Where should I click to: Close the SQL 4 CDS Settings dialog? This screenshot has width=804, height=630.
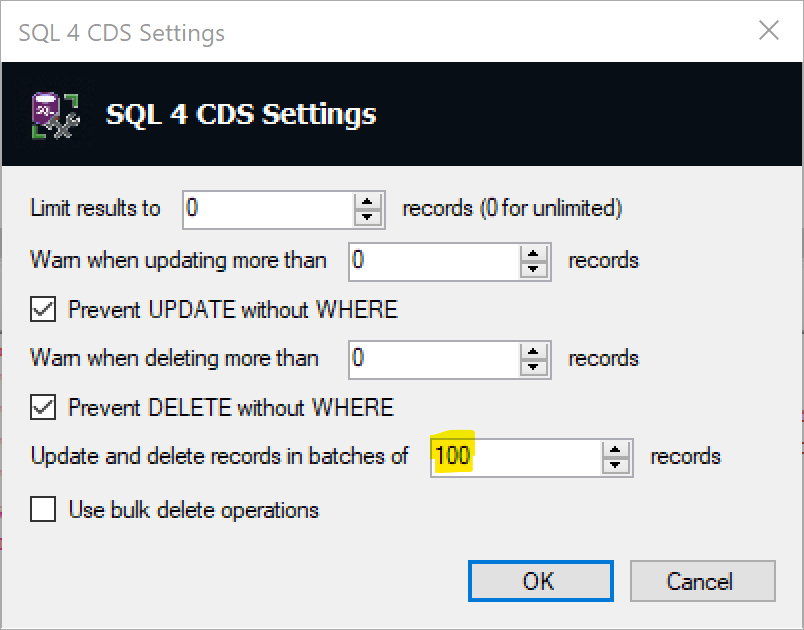click(x=768, y=31)
